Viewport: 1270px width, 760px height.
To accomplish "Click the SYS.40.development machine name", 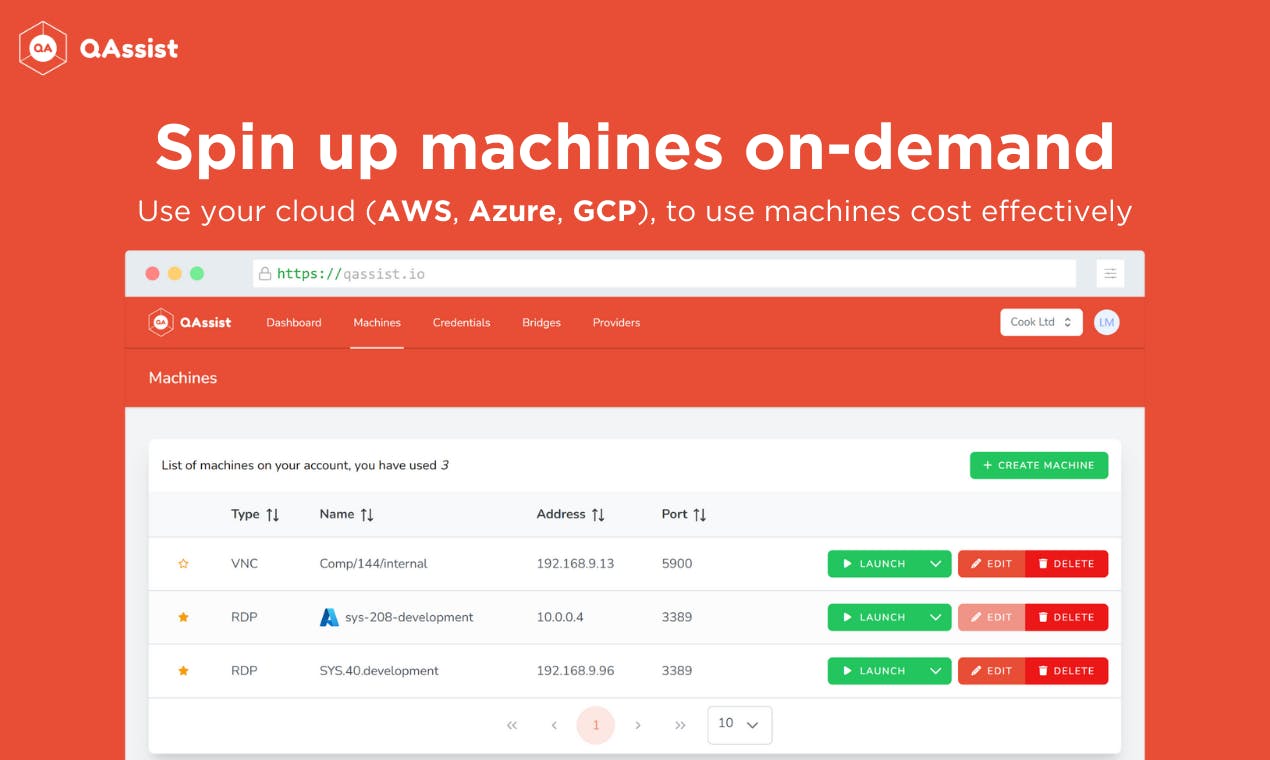I will click(x=379, y=671).
